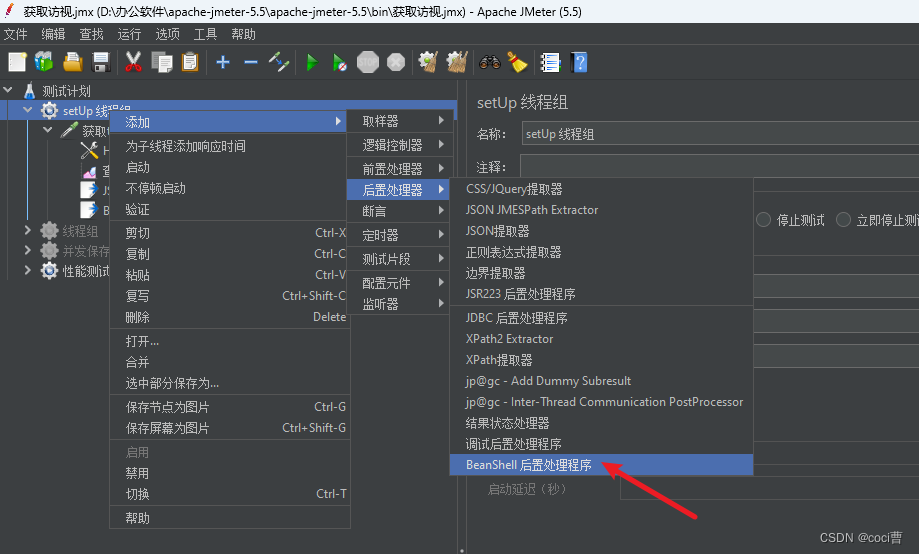This screenshot has width=919, height=554.
Task: Start the test with green play icon
Action: click(312, 62)
